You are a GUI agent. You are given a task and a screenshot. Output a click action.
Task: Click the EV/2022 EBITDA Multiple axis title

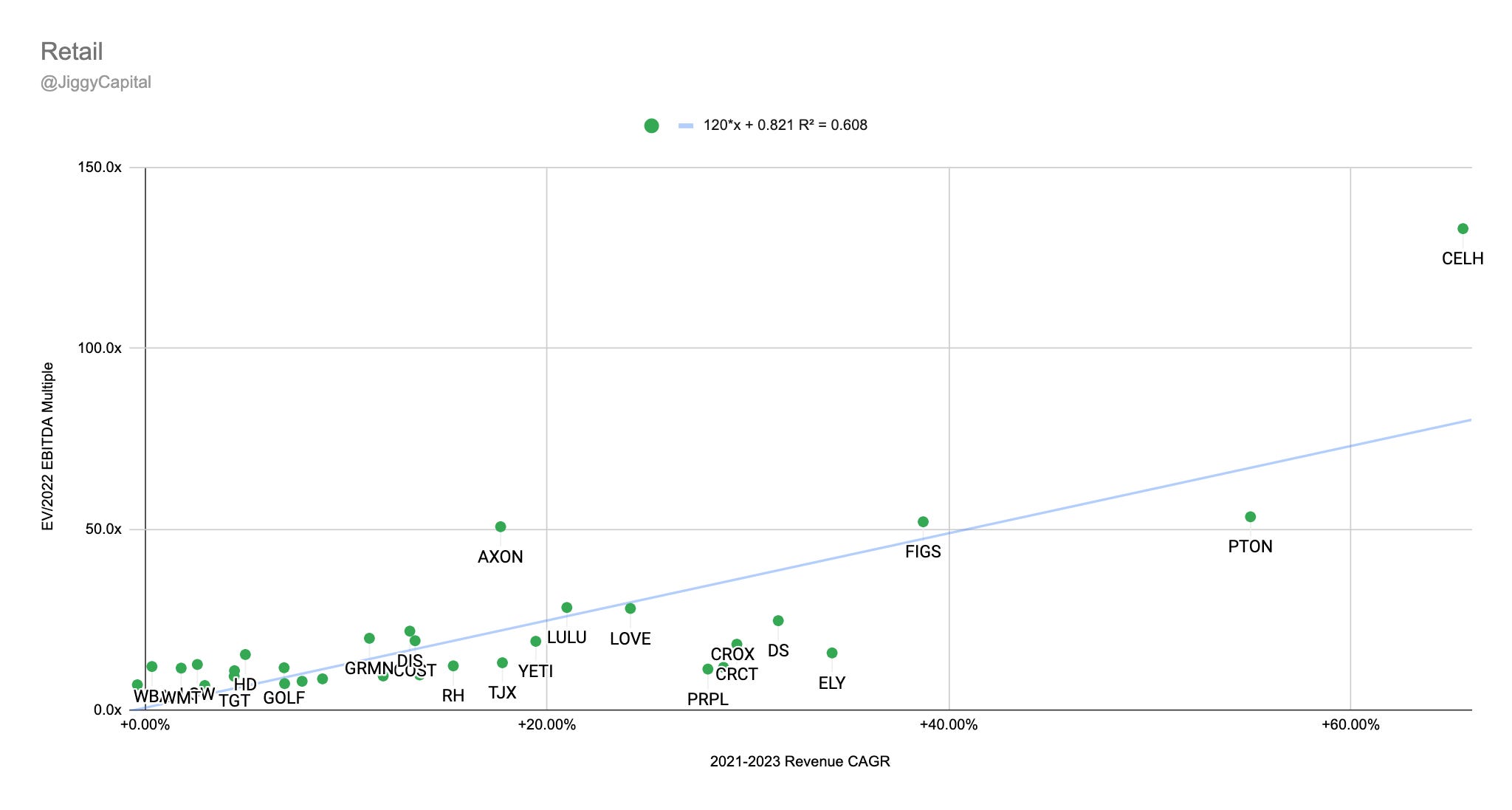(47, 446)
